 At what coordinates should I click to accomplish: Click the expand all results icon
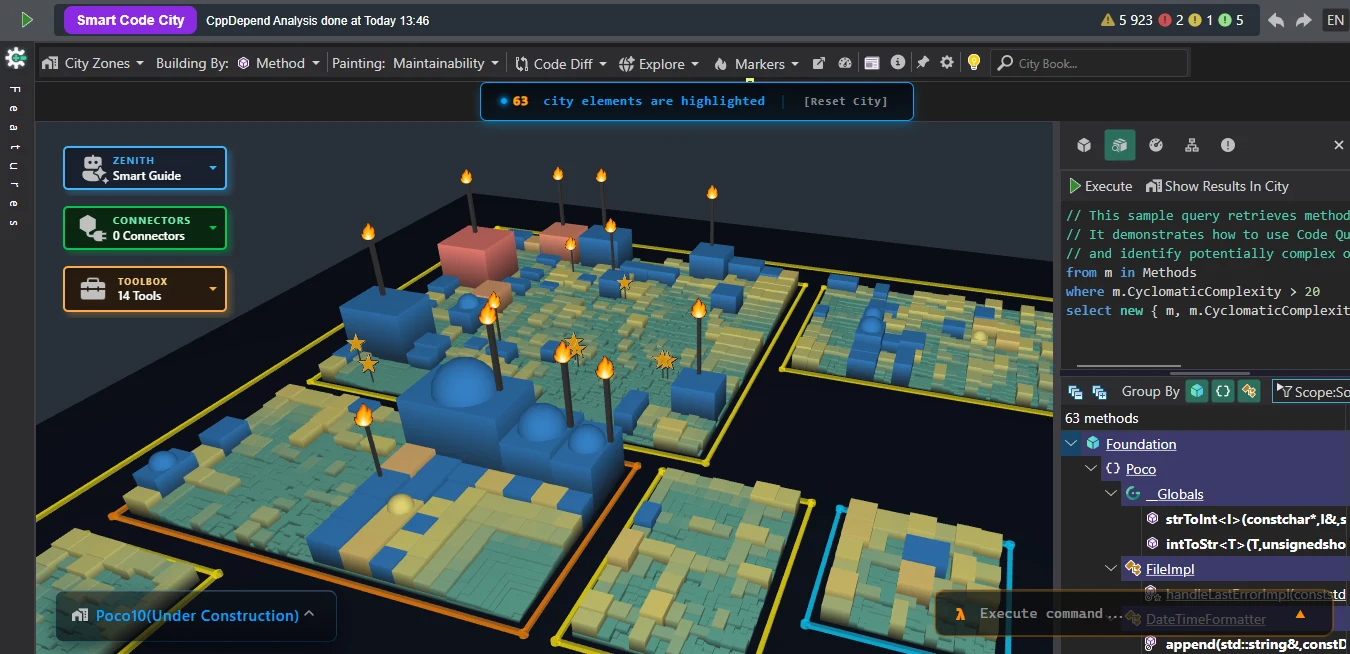[1099, 392]
